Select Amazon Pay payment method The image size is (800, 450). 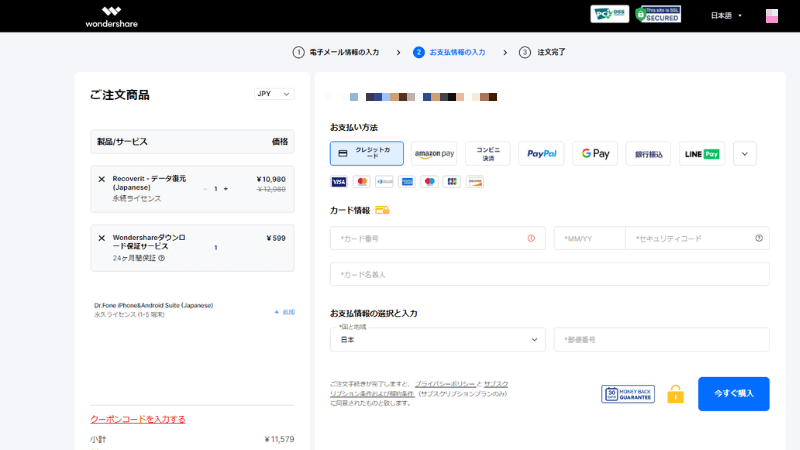[x=434, y=154]
